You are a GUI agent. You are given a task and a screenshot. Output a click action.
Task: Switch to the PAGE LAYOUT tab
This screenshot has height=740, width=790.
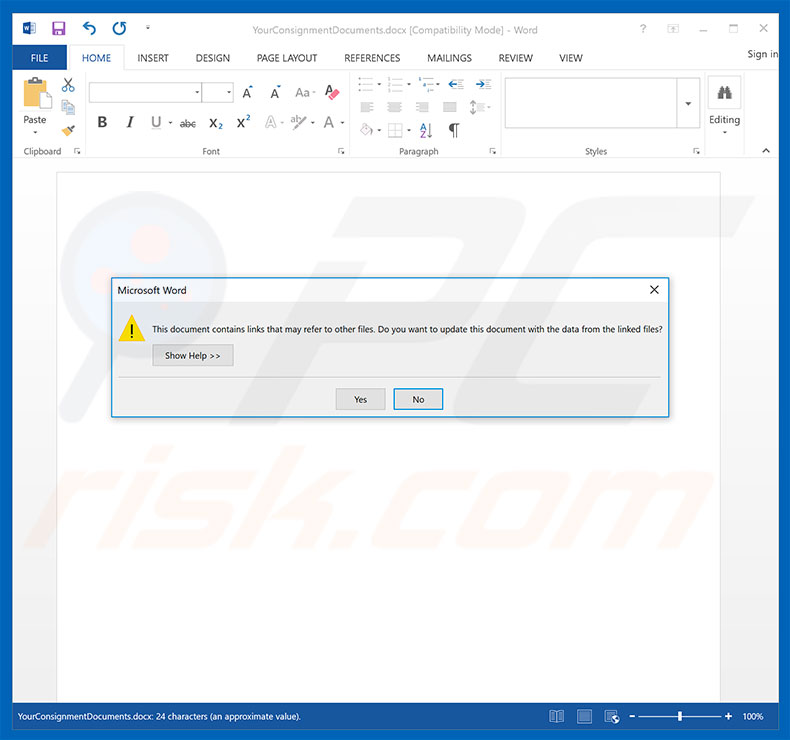point(287,58)
